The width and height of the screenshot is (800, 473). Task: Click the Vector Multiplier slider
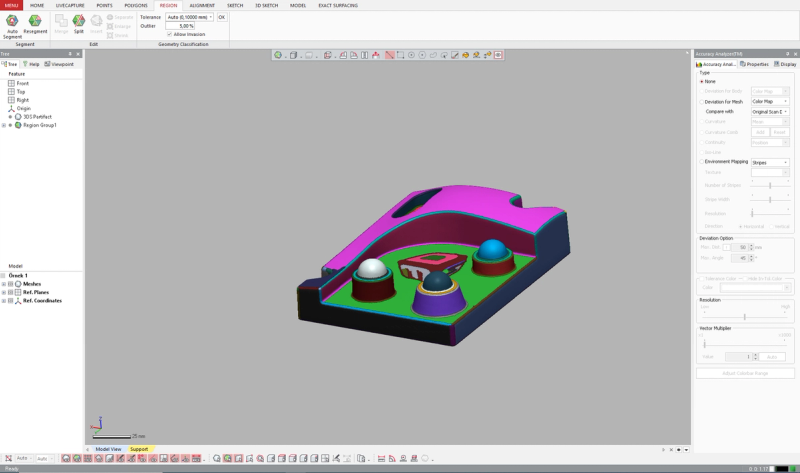click(x=744, y=344)
